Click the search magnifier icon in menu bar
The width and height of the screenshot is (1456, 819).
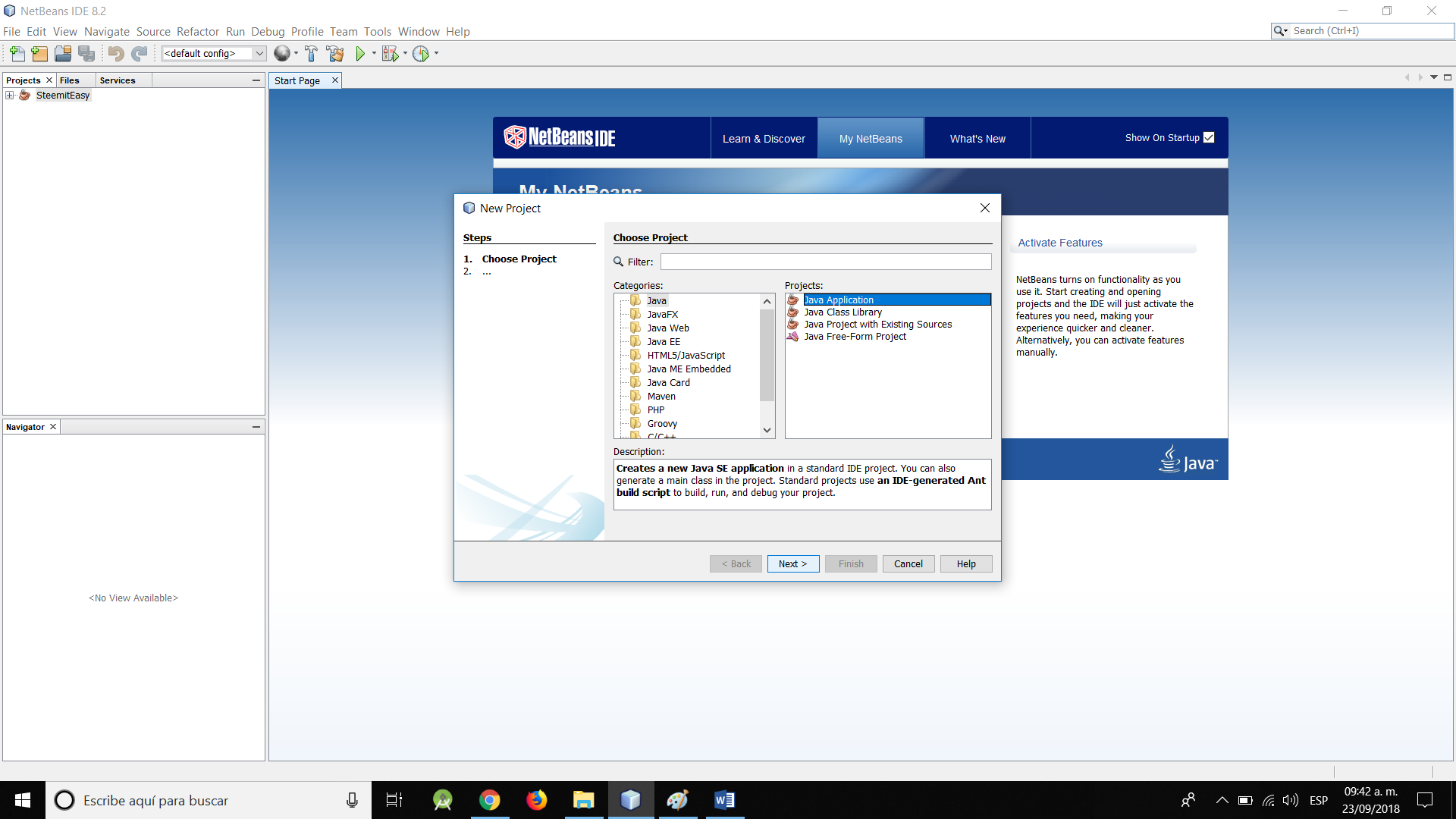click(x=1280, y=30)
